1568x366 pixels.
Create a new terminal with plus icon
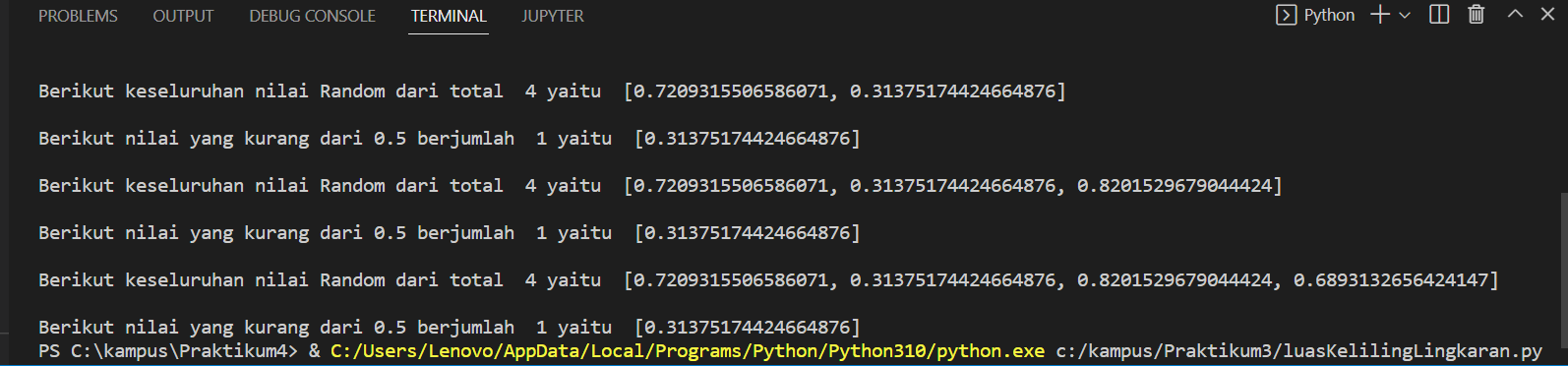[x=1380, y=14]
